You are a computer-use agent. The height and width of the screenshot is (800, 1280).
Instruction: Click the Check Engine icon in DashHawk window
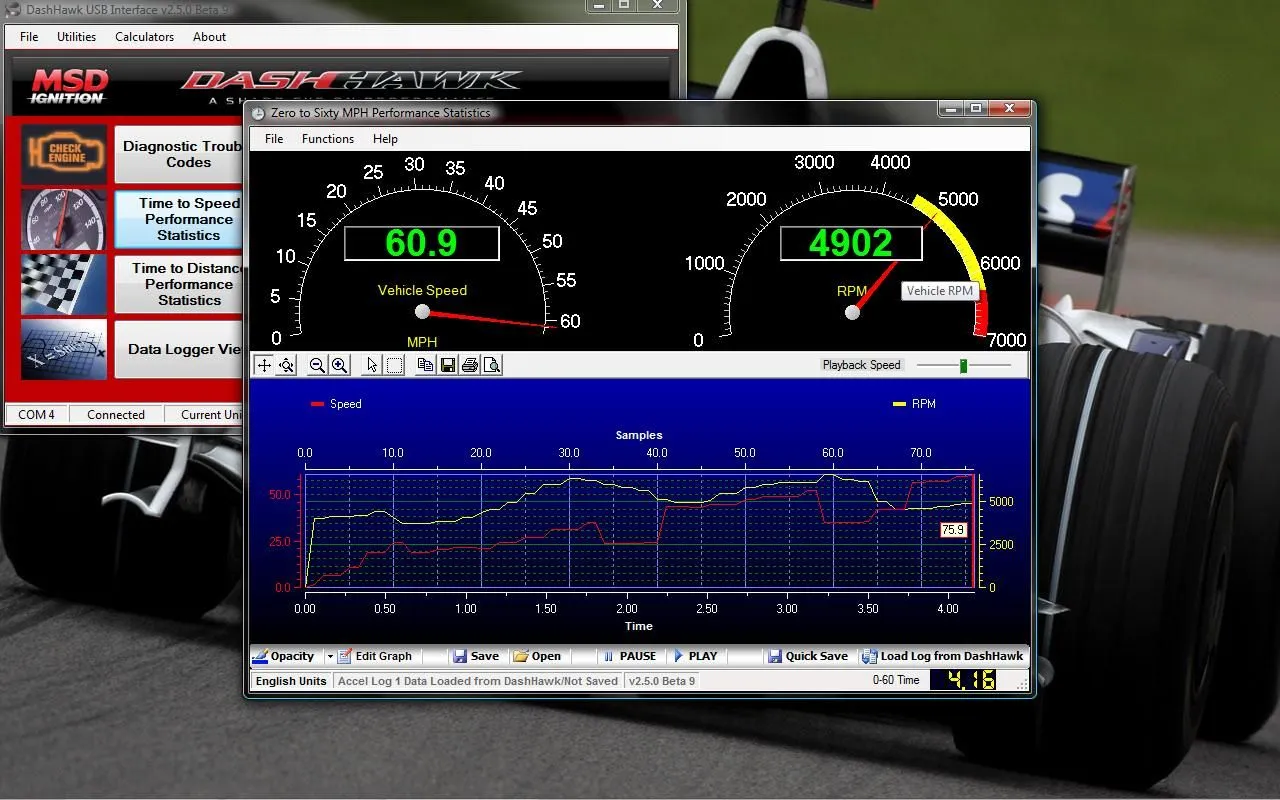pos(63,155)
